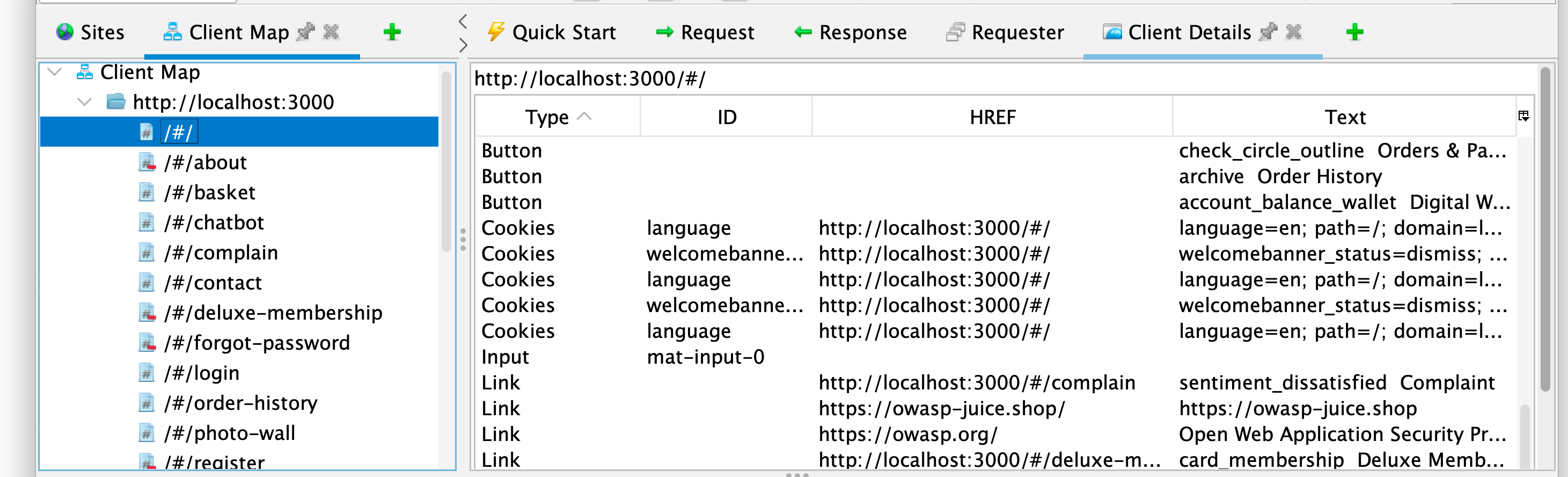Select the mat-input-0 Input row
1568x477 pixels.
tap(705, 357)
